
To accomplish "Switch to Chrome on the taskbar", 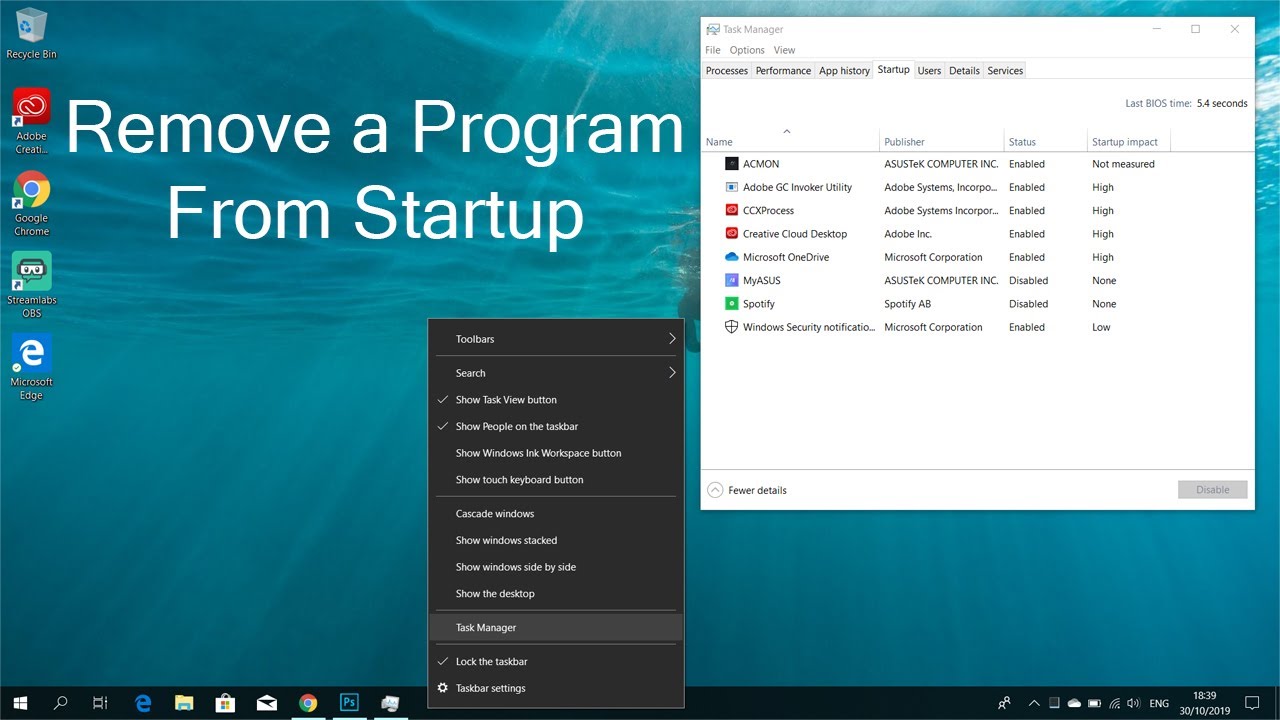I will (x=308, y=703).
